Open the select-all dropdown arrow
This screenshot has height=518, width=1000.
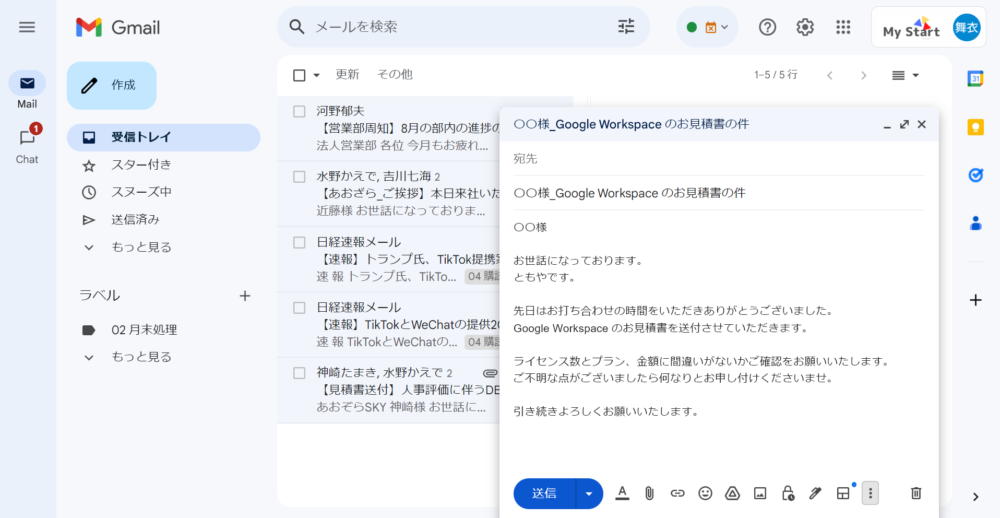pyautogui.click(x=316, y=75)
